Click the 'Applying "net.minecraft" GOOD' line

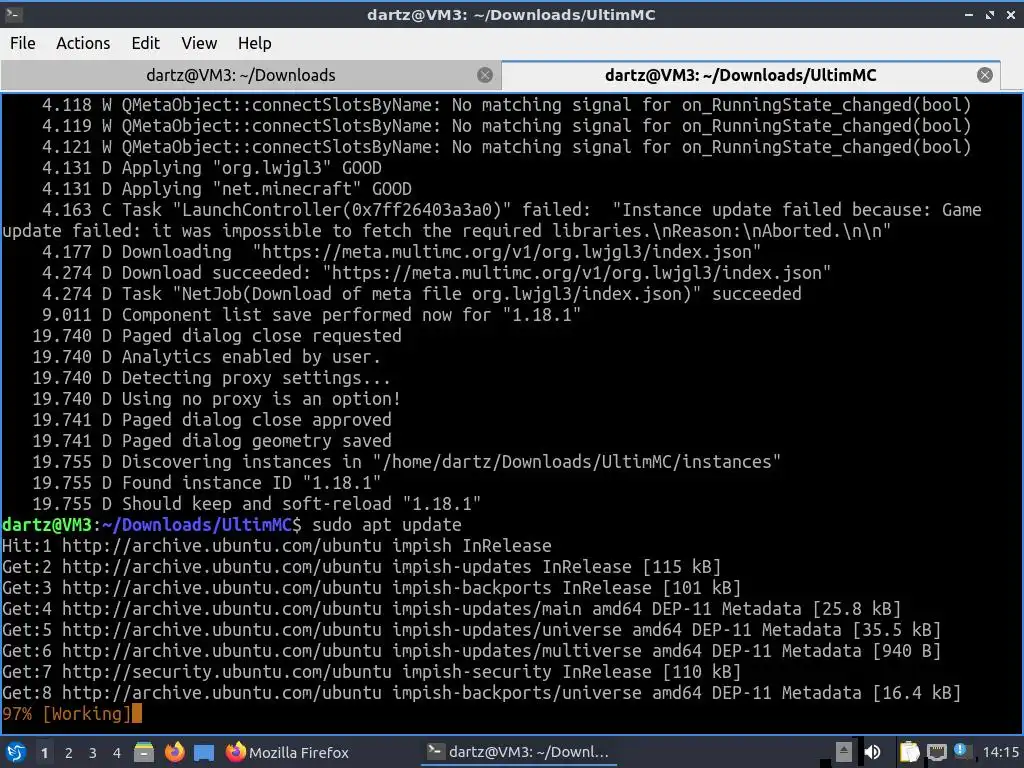tap(227, 189)
